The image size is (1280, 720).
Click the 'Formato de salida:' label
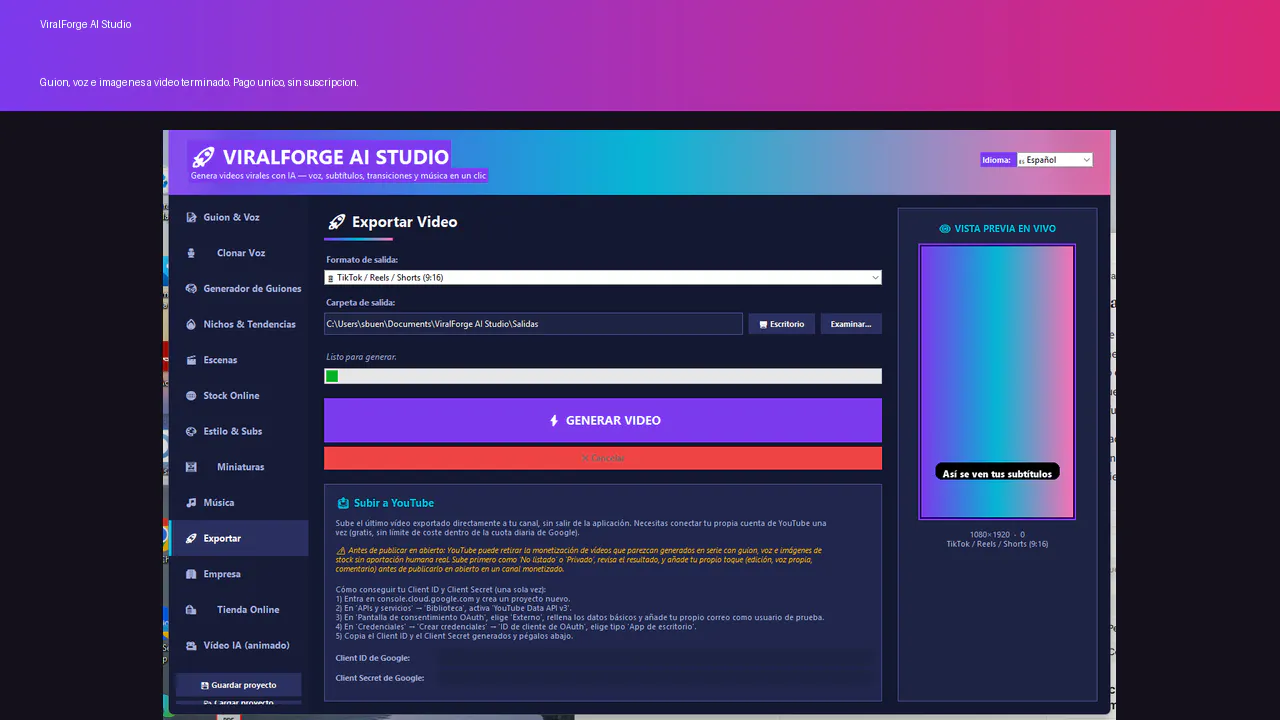[362, 260]
